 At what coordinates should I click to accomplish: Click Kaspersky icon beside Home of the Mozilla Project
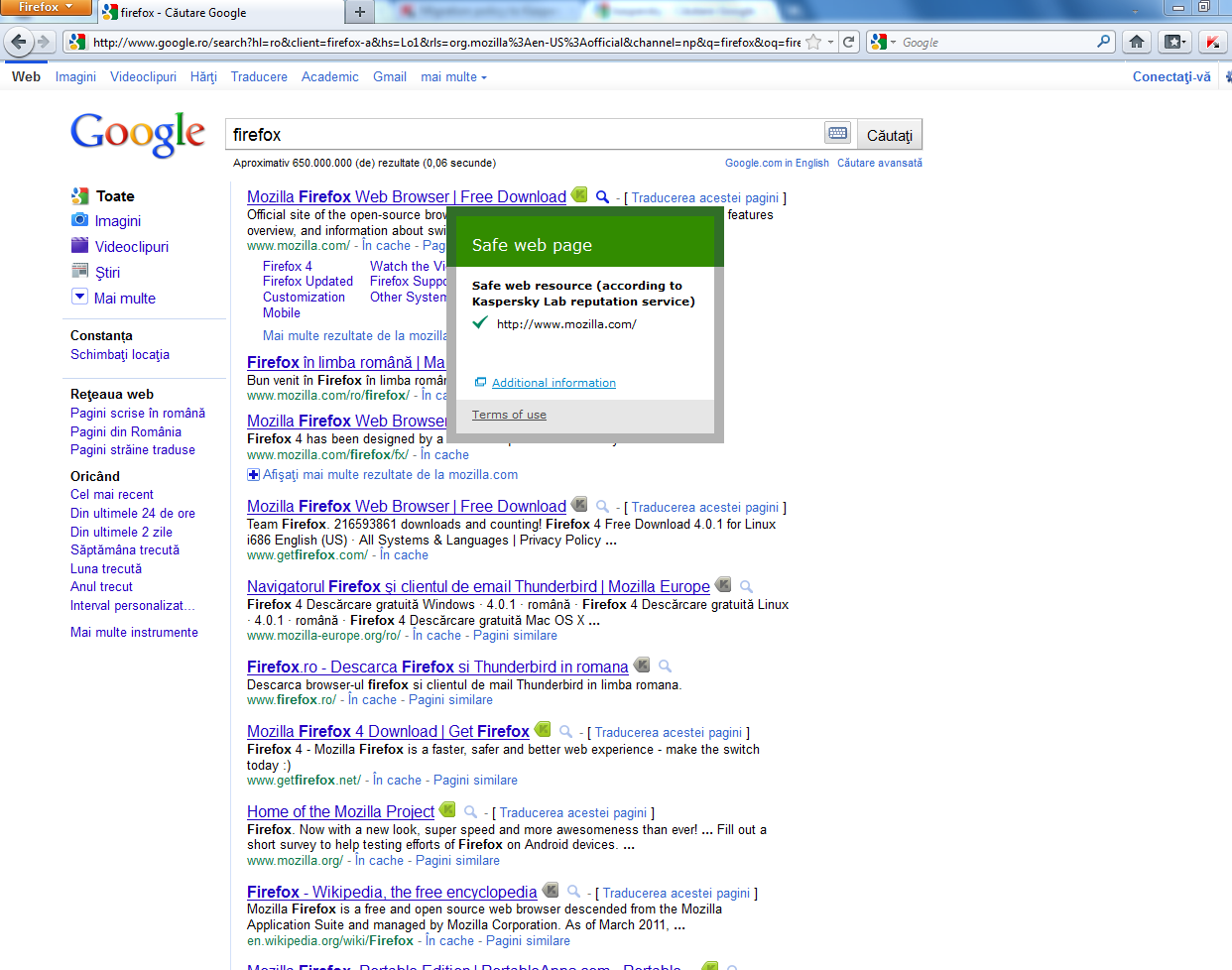(447, 810)
